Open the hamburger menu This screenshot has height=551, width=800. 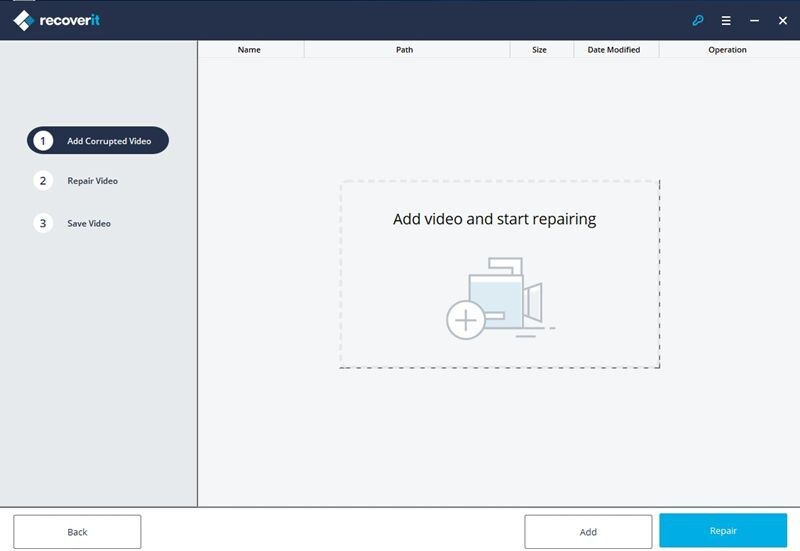(726, 20)
